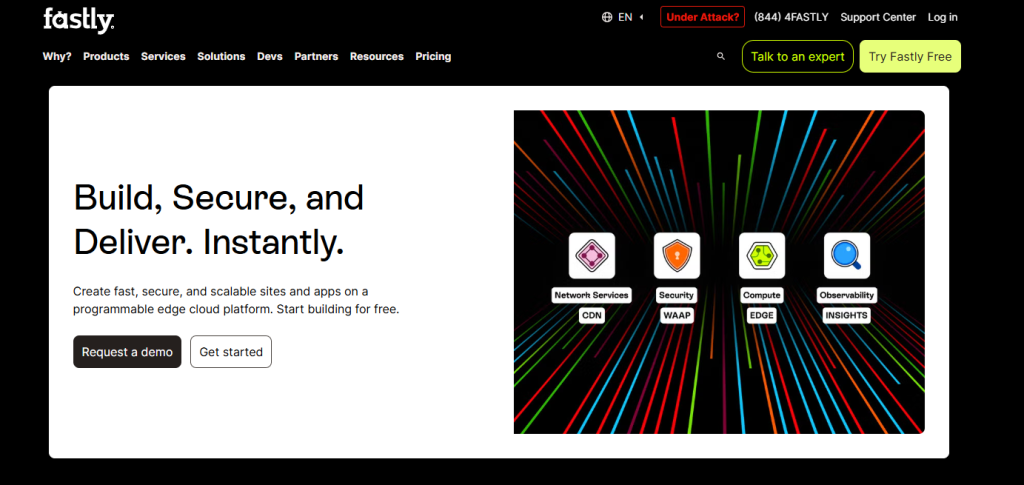Select the Security label
The image size is (1024, 485).
pos(677,295)
